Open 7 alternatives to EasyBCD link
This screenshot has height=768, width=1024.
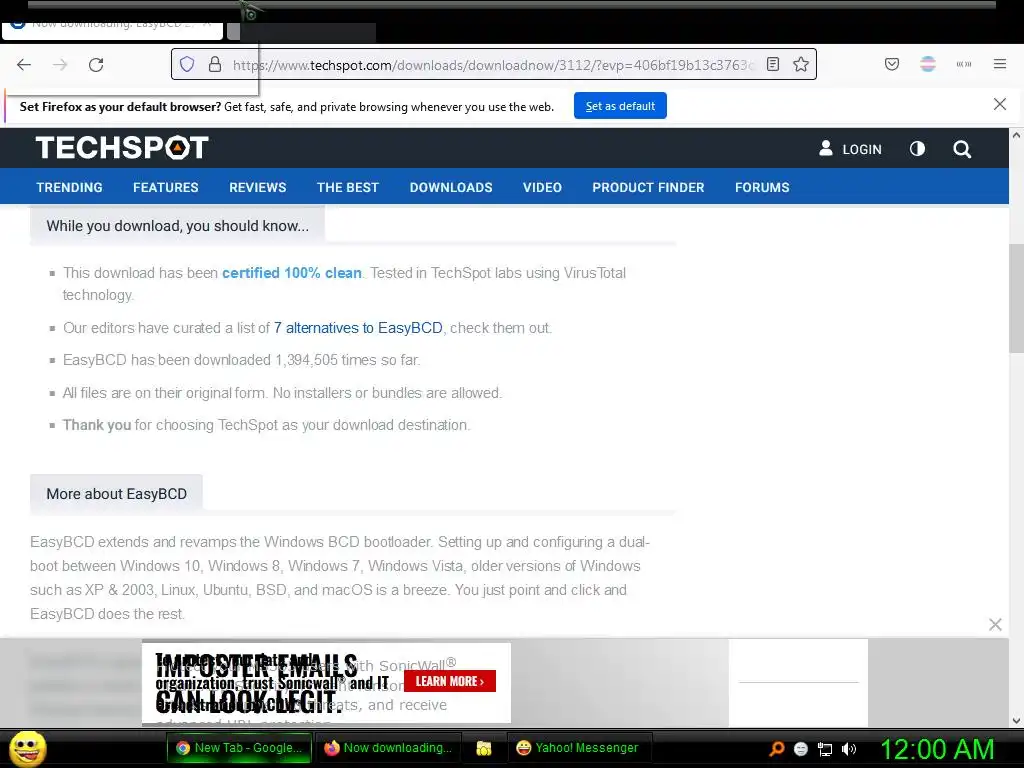point(358,328)
